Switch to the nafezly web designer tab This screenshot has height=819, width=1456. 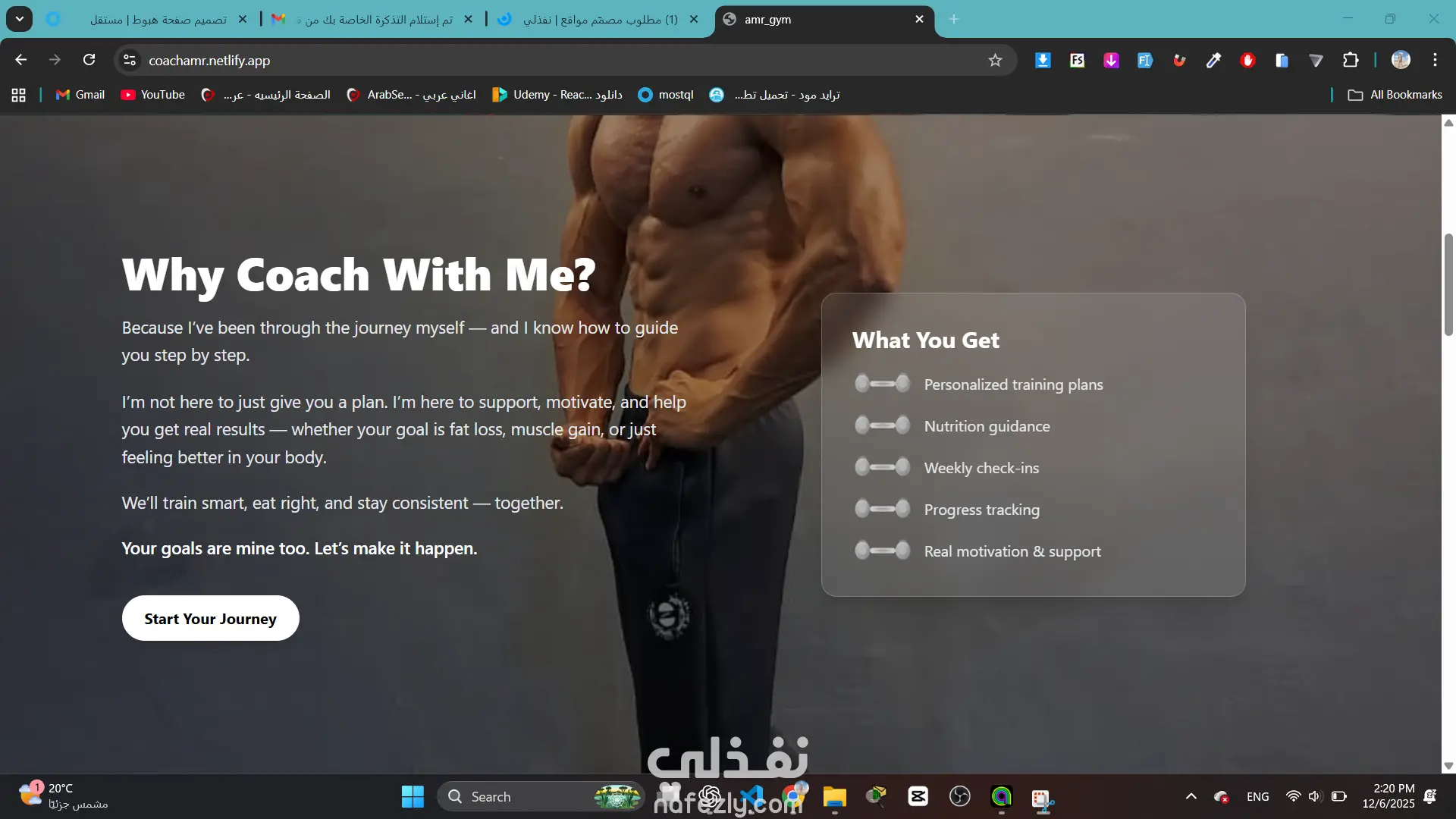click(x=599, y=19)
